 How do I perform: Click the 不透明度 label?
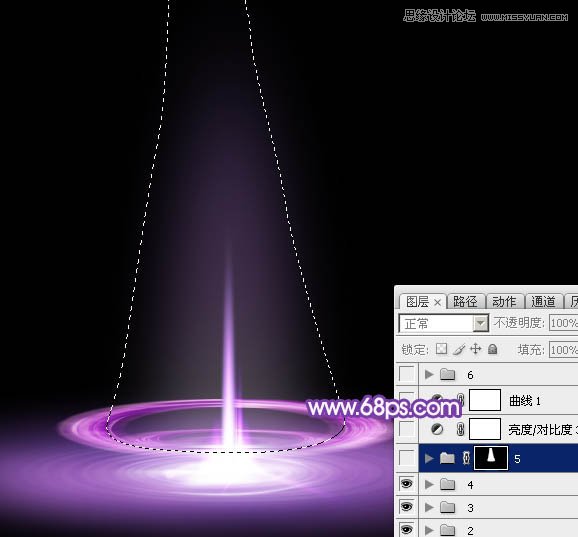(519, 323)
